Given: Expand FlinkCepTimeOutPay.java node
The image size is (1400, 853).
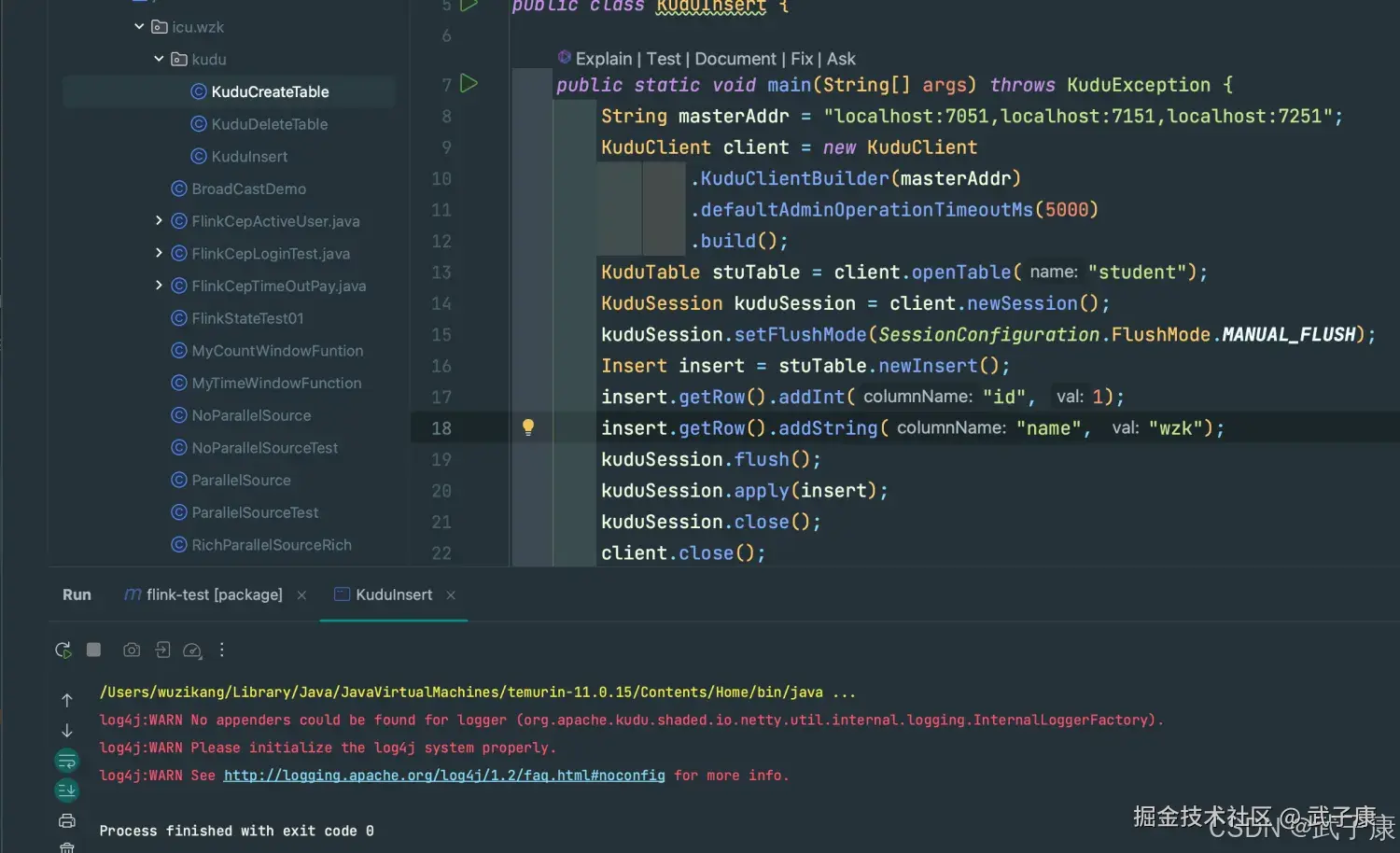Looking at the screenshot, I should point(159,285).
